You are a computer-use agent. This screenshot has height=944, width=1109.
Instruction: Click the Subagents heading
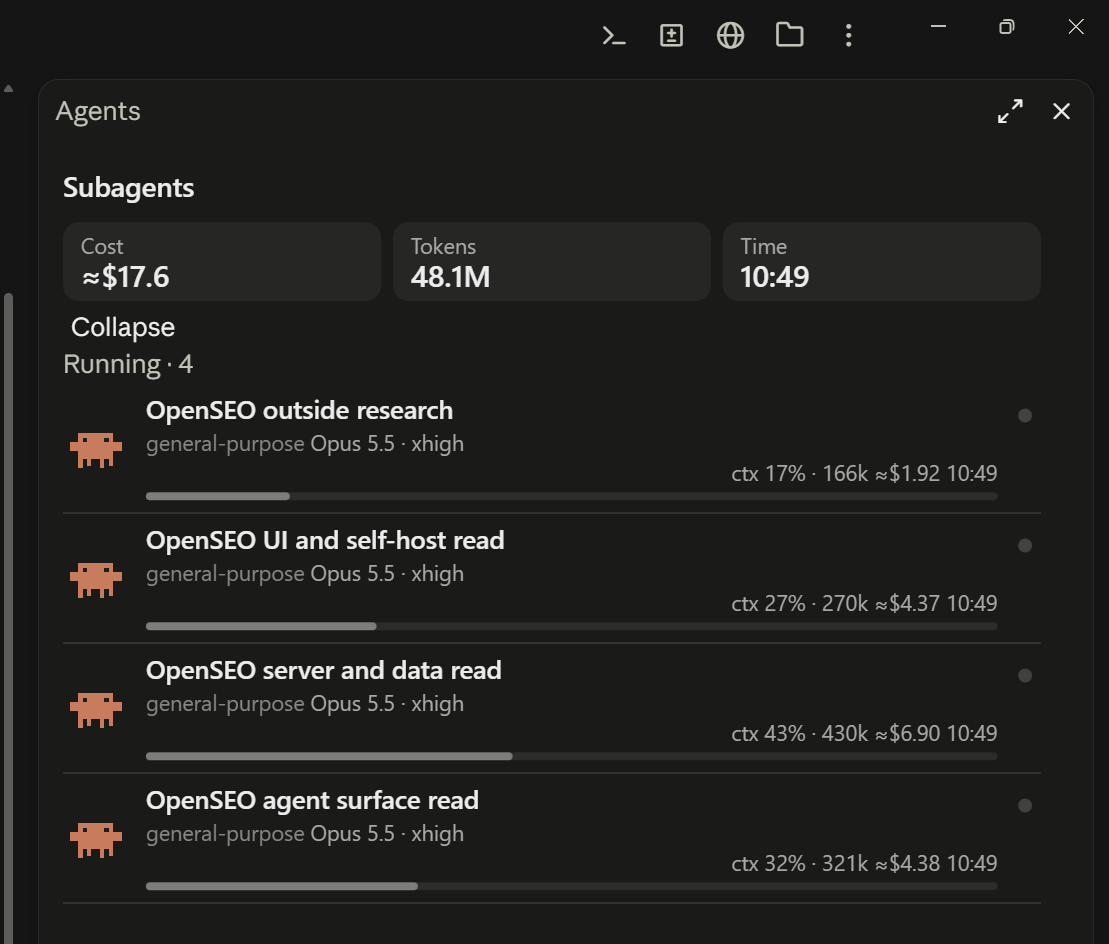(x=129, y=188)
